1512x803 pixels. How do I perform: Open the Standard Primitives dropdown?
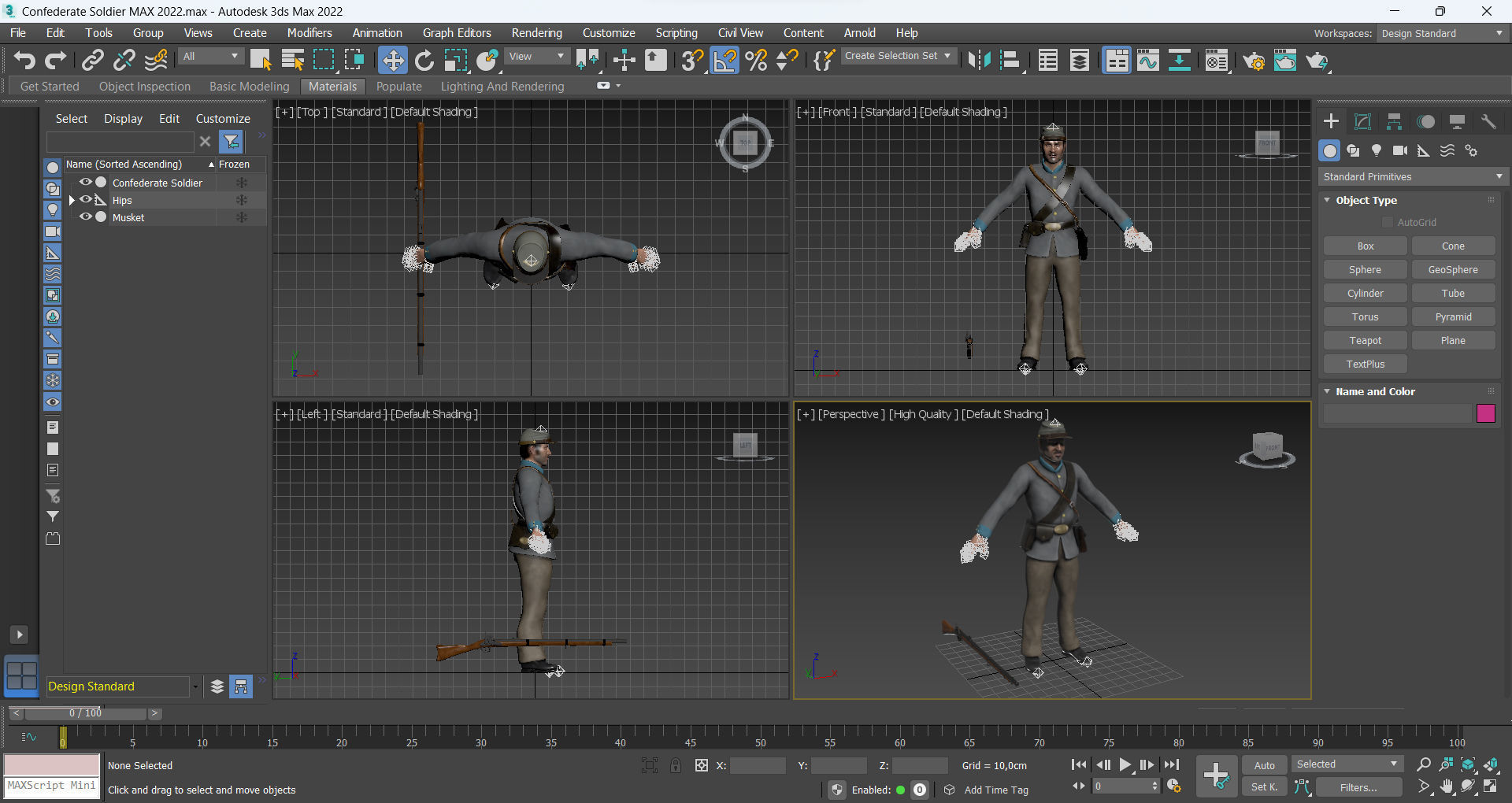(x=1413, y=176)
